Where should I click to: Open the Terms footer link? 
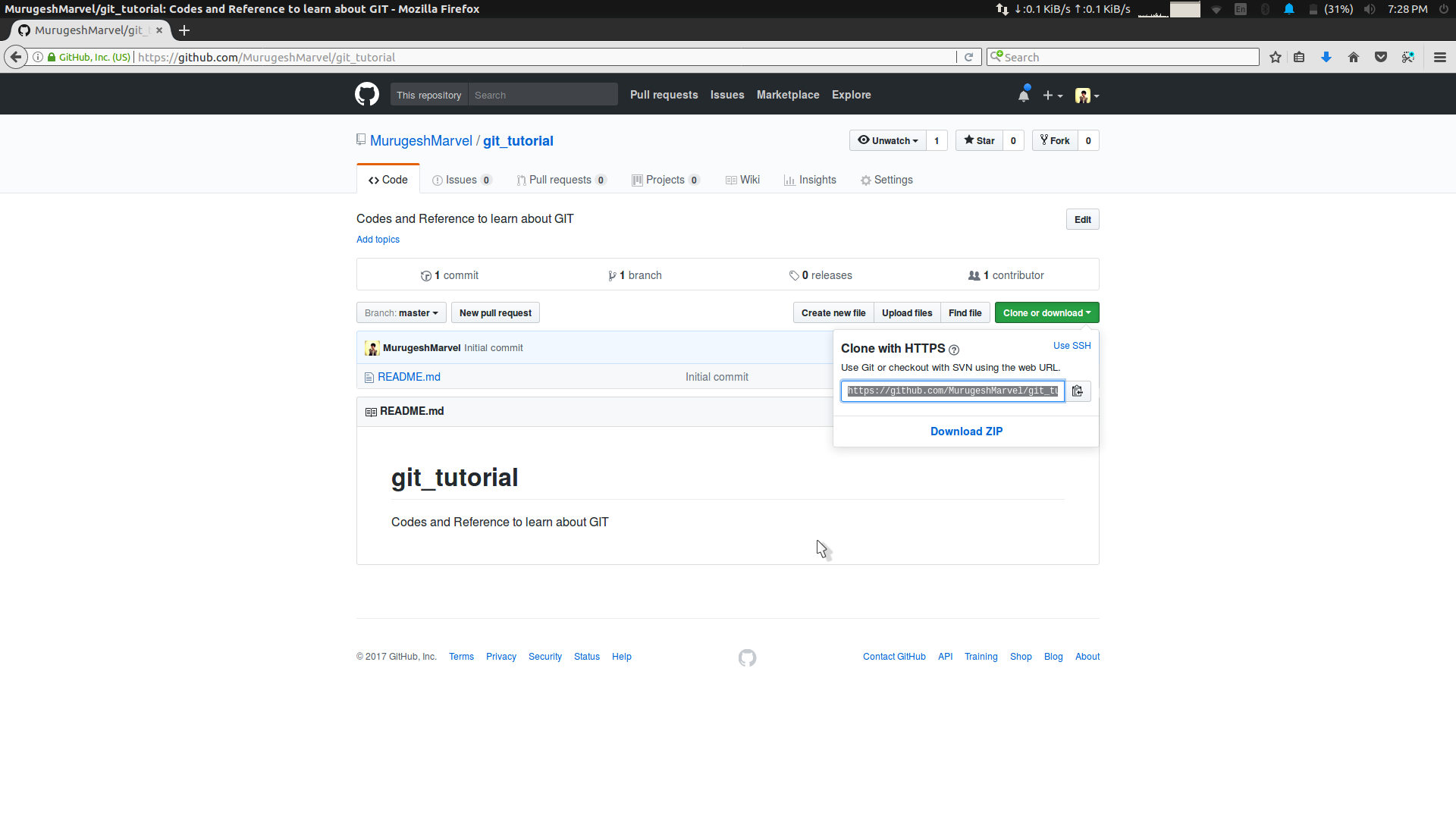click(461, 657)
